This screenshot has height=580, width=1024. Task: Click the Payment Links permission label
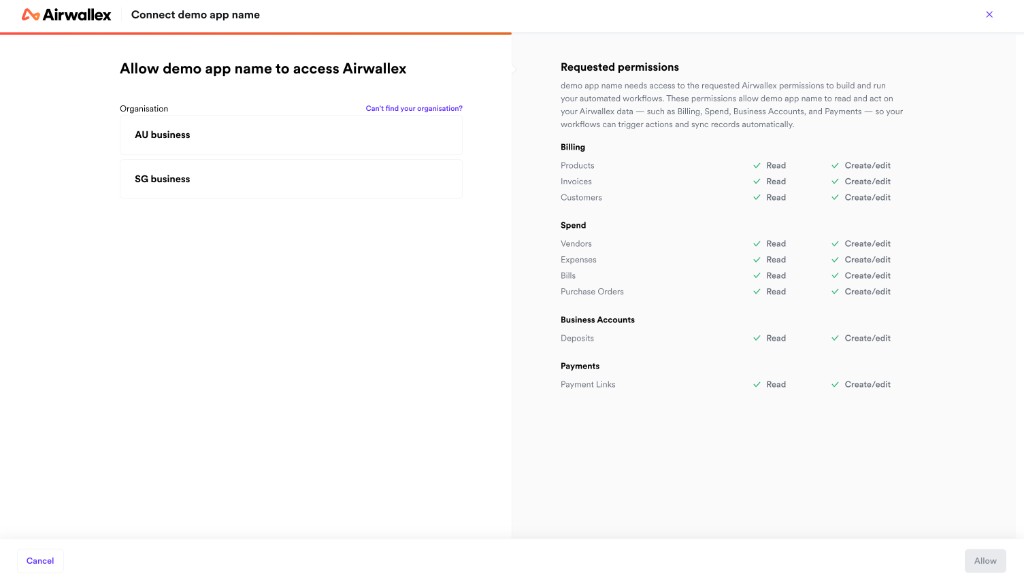(587, 384)
